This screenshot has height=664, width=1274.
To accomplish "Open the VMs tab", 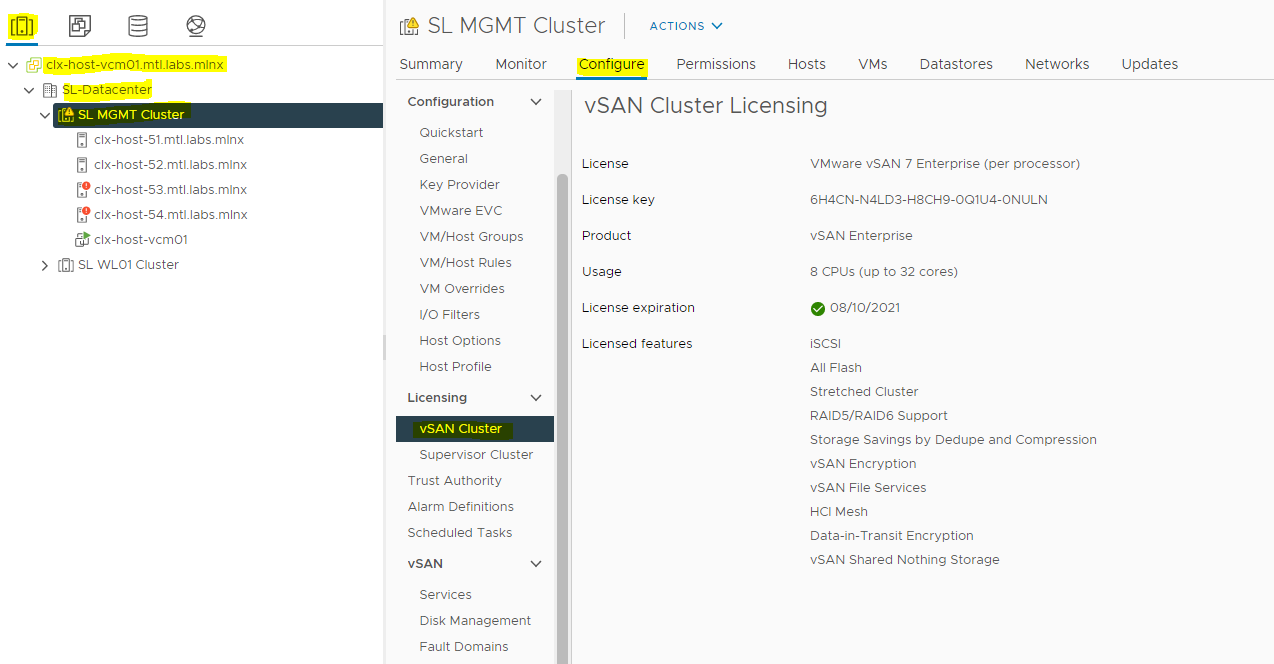I will click(x=873, y=64).
